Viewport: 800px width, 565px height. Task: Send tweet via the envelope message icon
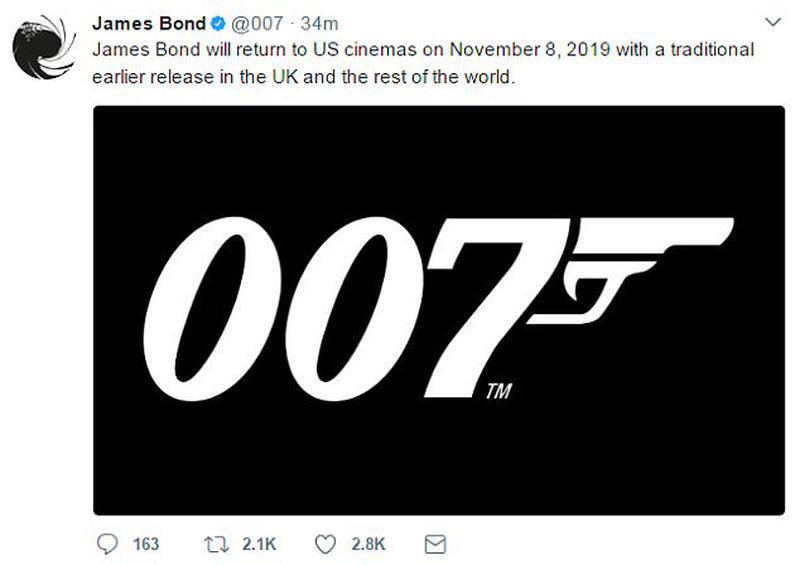coord(434,544)
